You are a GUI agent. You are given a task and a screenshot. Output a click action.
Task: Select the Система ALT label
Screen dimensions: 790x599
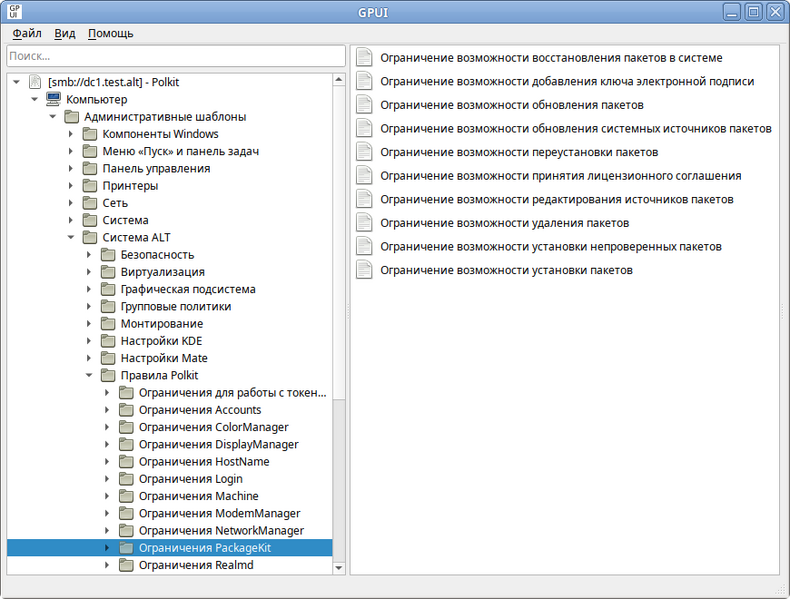point(137,237)
